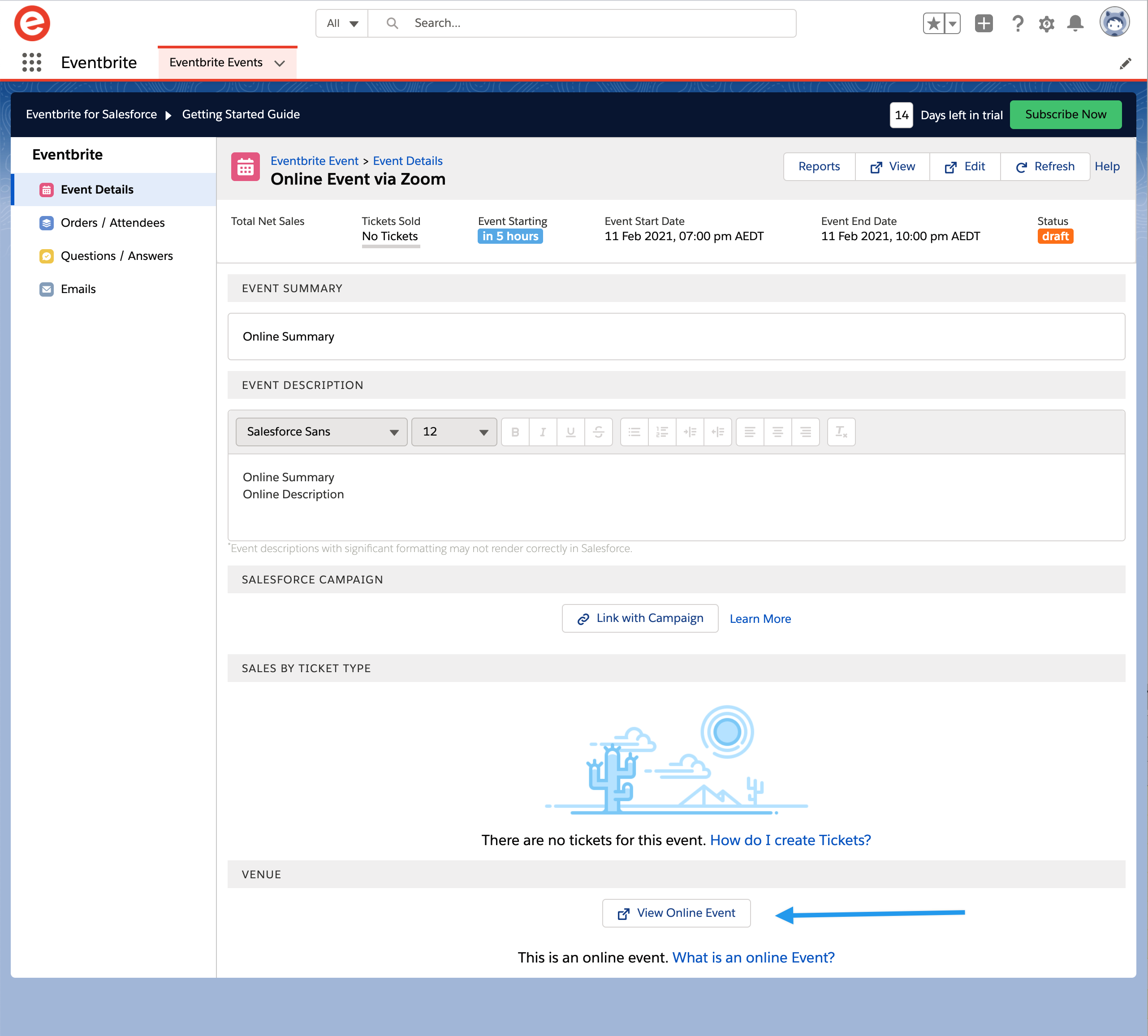Open the help question mark icon
Image resolution: width=1148 pixels, height=1036 pixels.
1018,23
